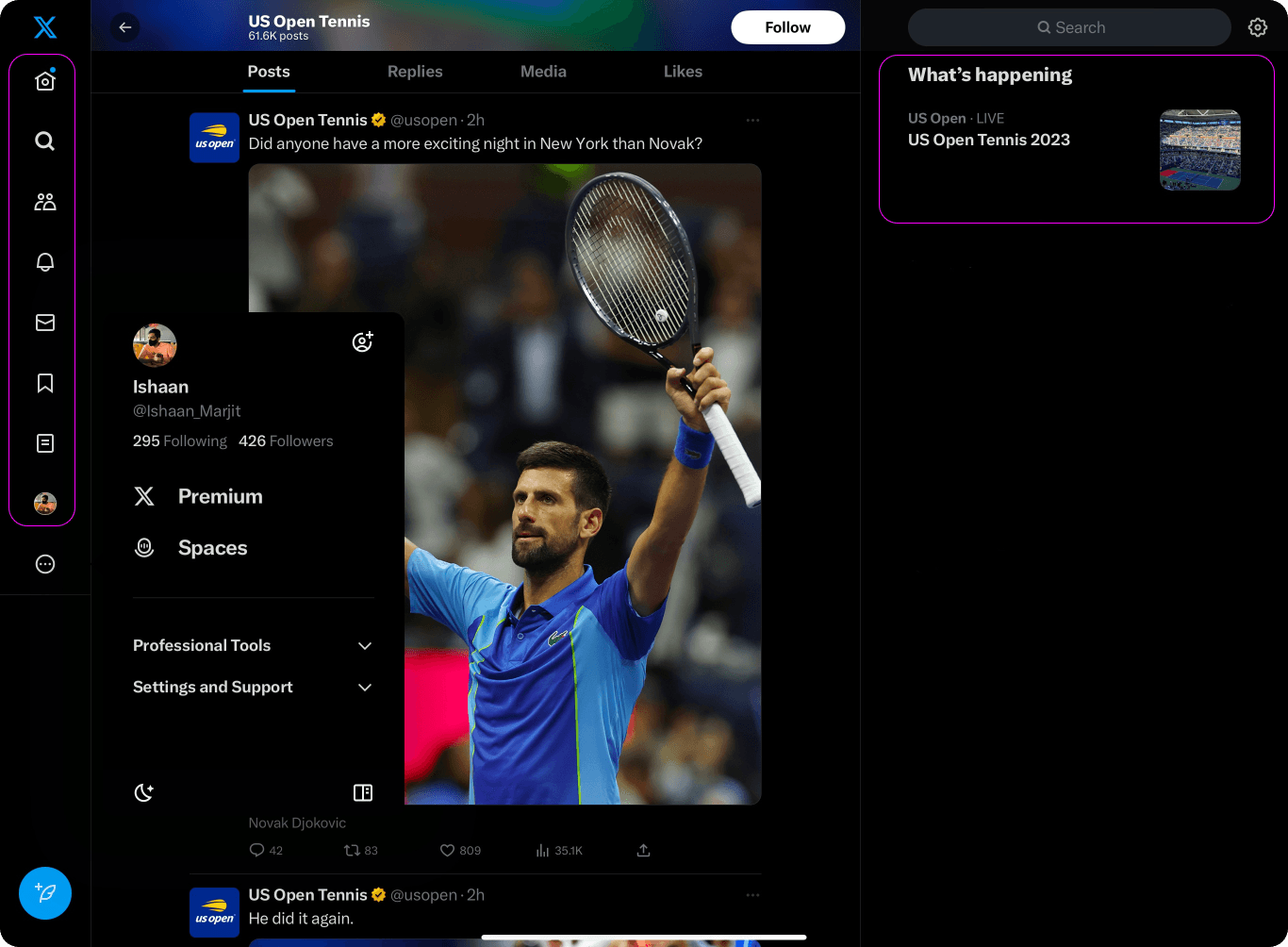This screenshot has height=947, width=1288.
Task: Switch to the Likes tab
Action: tap(683, 72)
